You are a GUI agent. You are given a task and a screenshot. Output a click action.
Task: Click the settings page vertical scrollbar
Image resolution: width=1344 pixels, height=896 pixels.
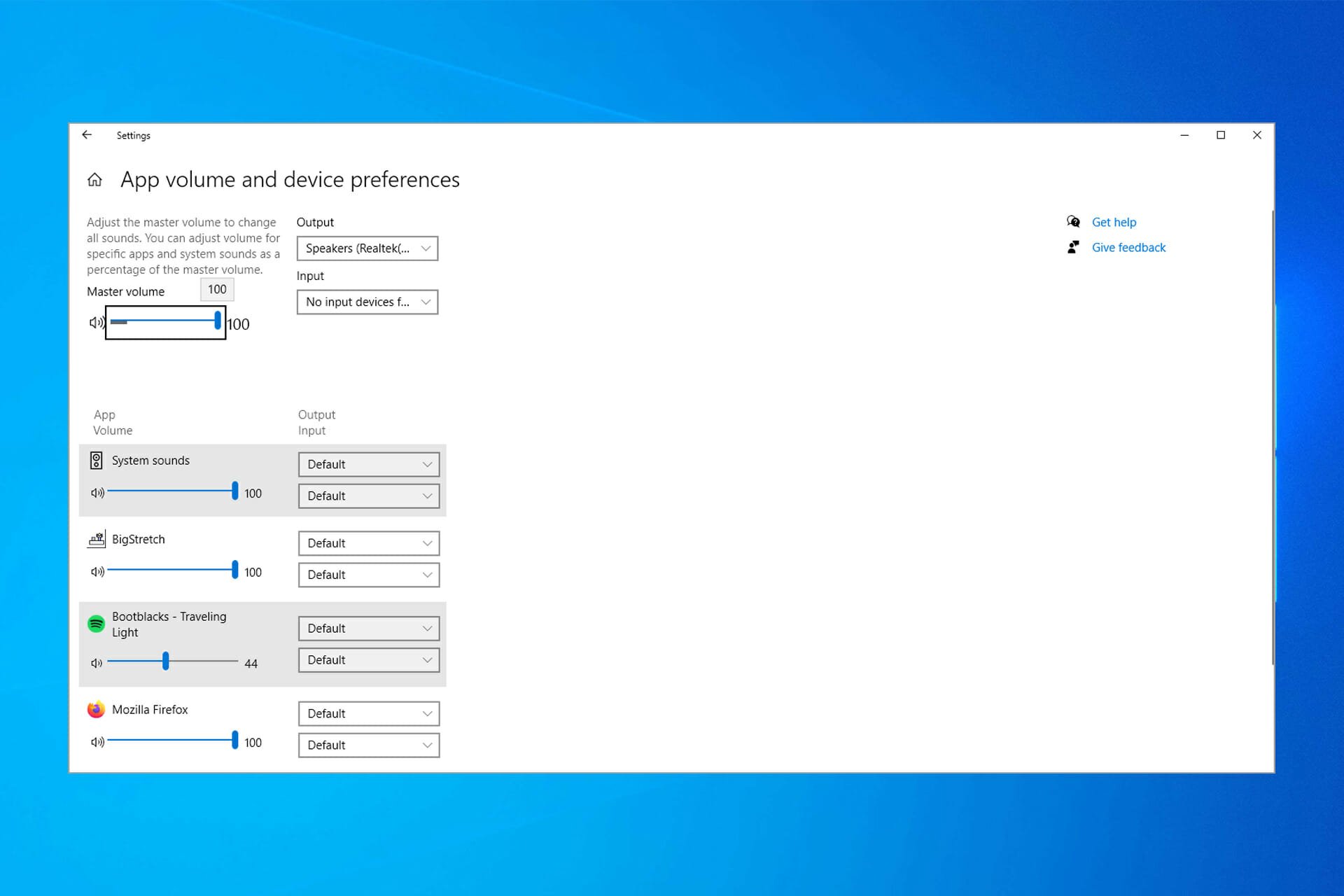tap(1273, 437)
